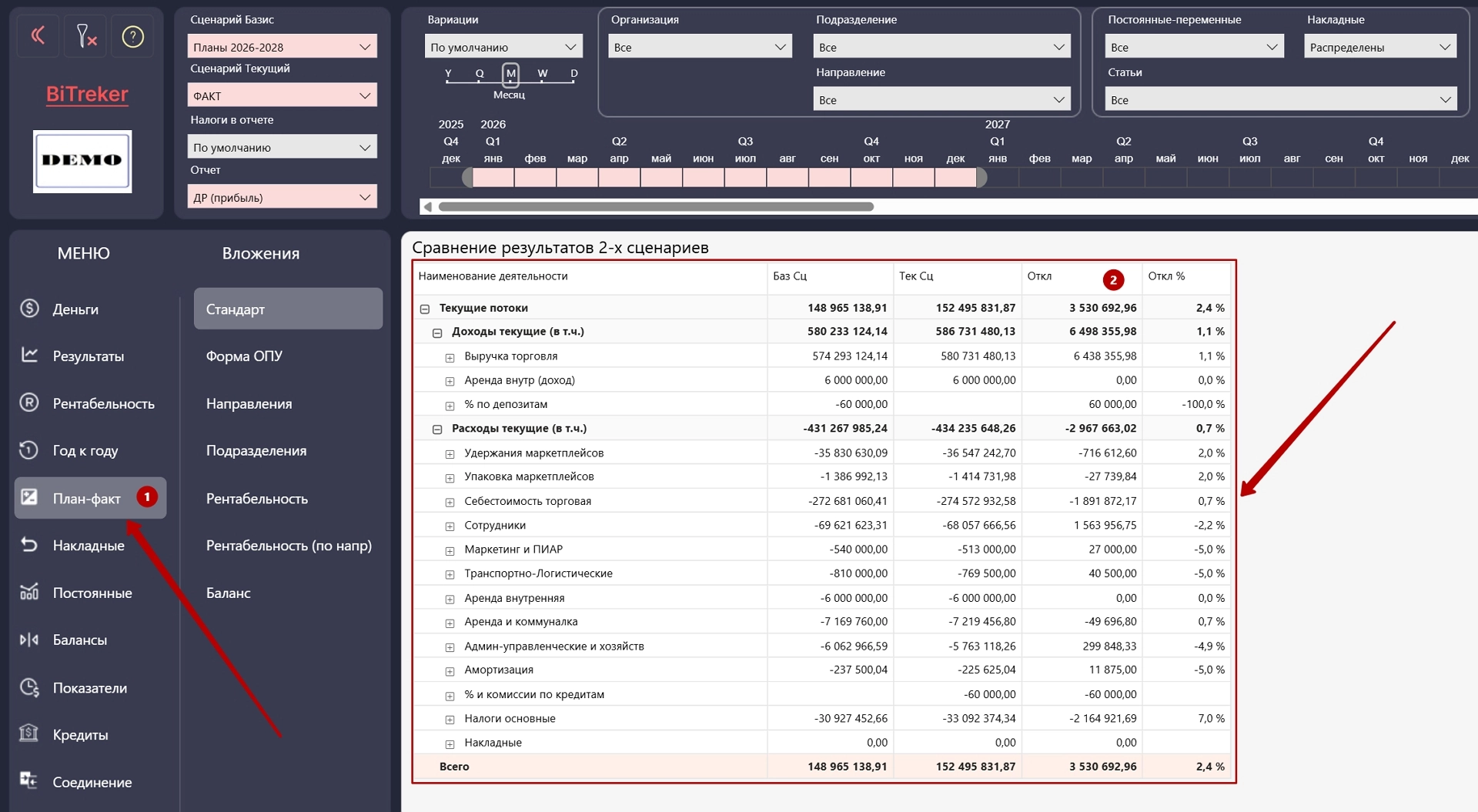Click the DEMO company logo
1478x812 pixels.
point(82,161)
